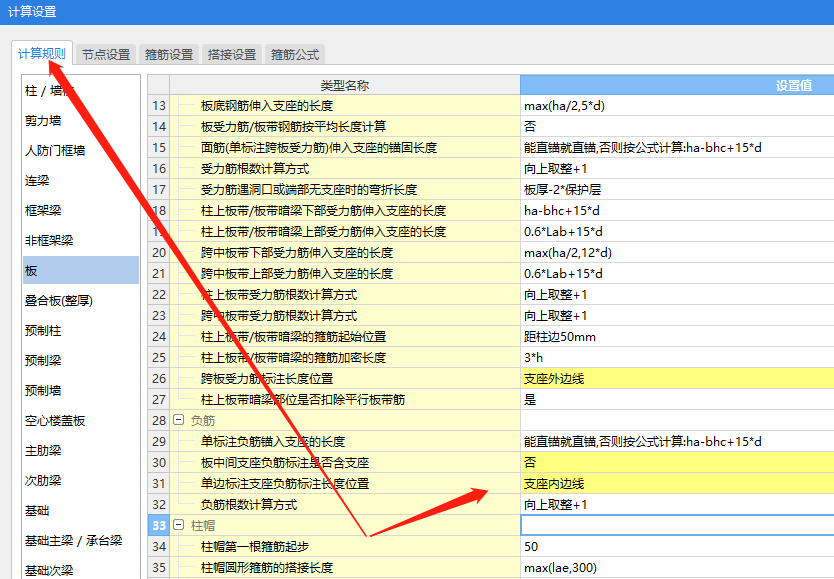Collapse the 柱帽 group in row 33

179,525
